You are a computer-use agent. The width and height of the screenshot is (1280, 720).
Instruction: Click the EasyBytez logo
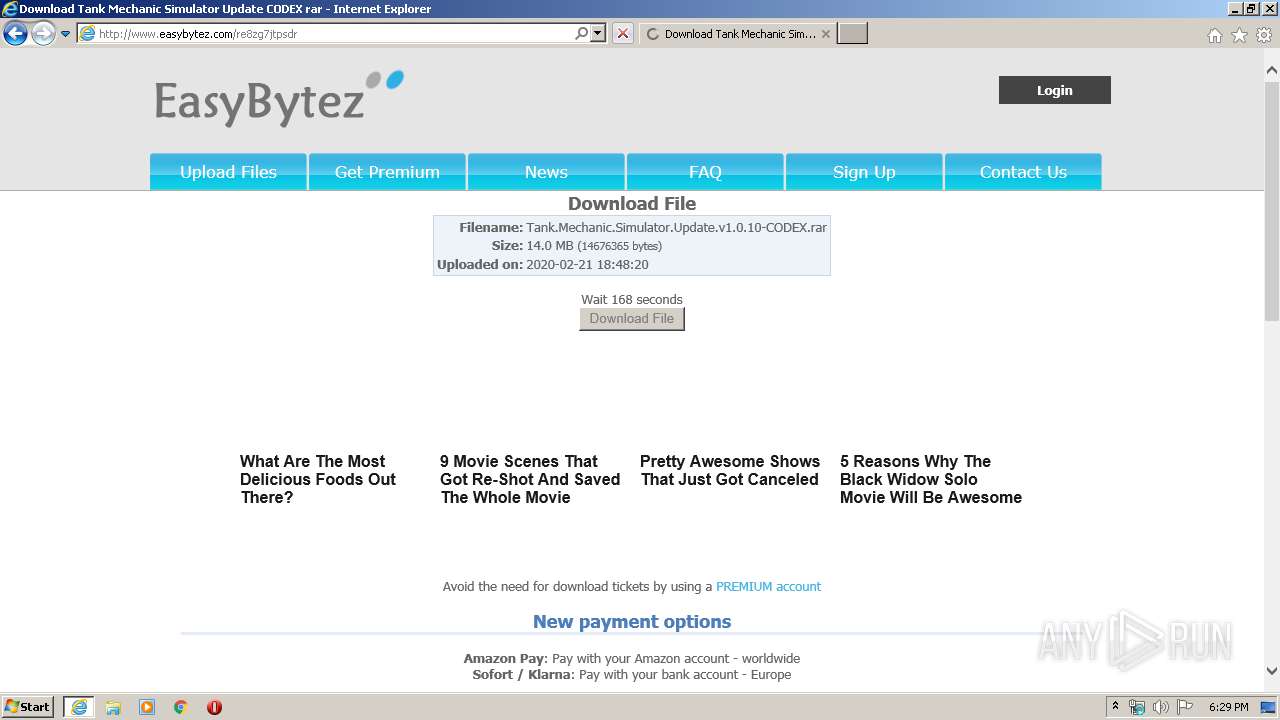point(279,99)
